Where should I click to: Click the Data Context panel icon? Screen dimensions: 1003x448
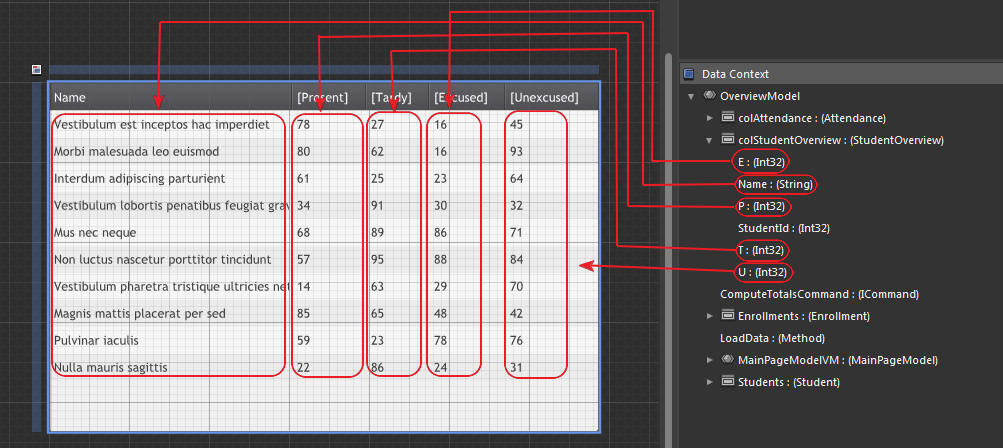(689, 74)
